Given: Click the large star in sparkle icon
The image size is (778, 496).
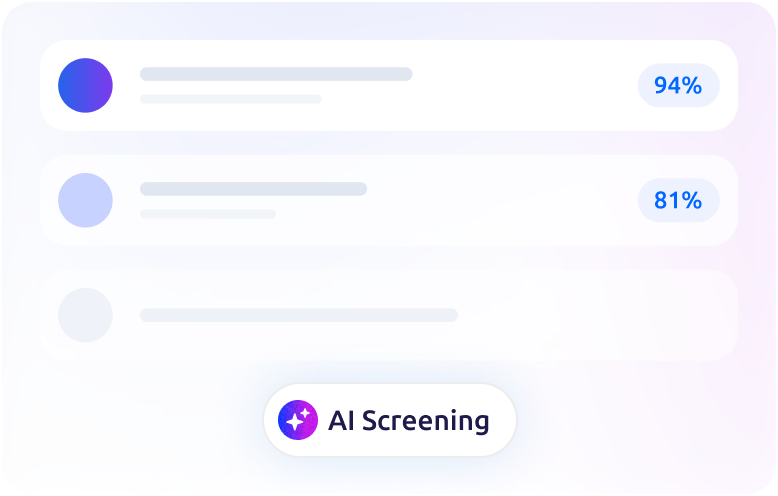Looking at the screenshot, I should (x=295, y=422).
